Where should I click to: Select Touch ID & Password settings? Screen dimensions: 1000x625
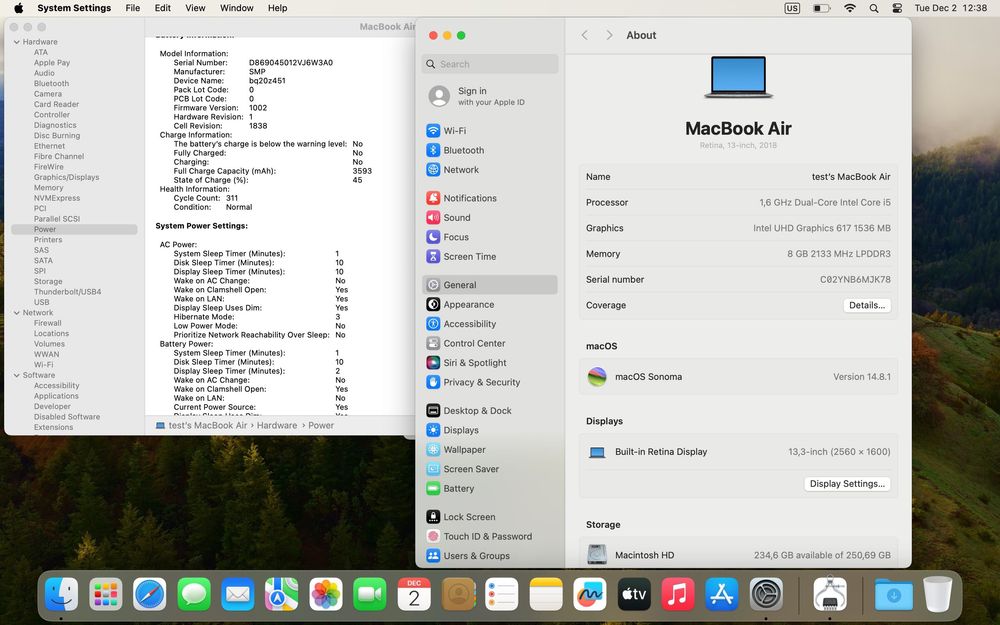point(489,536)
